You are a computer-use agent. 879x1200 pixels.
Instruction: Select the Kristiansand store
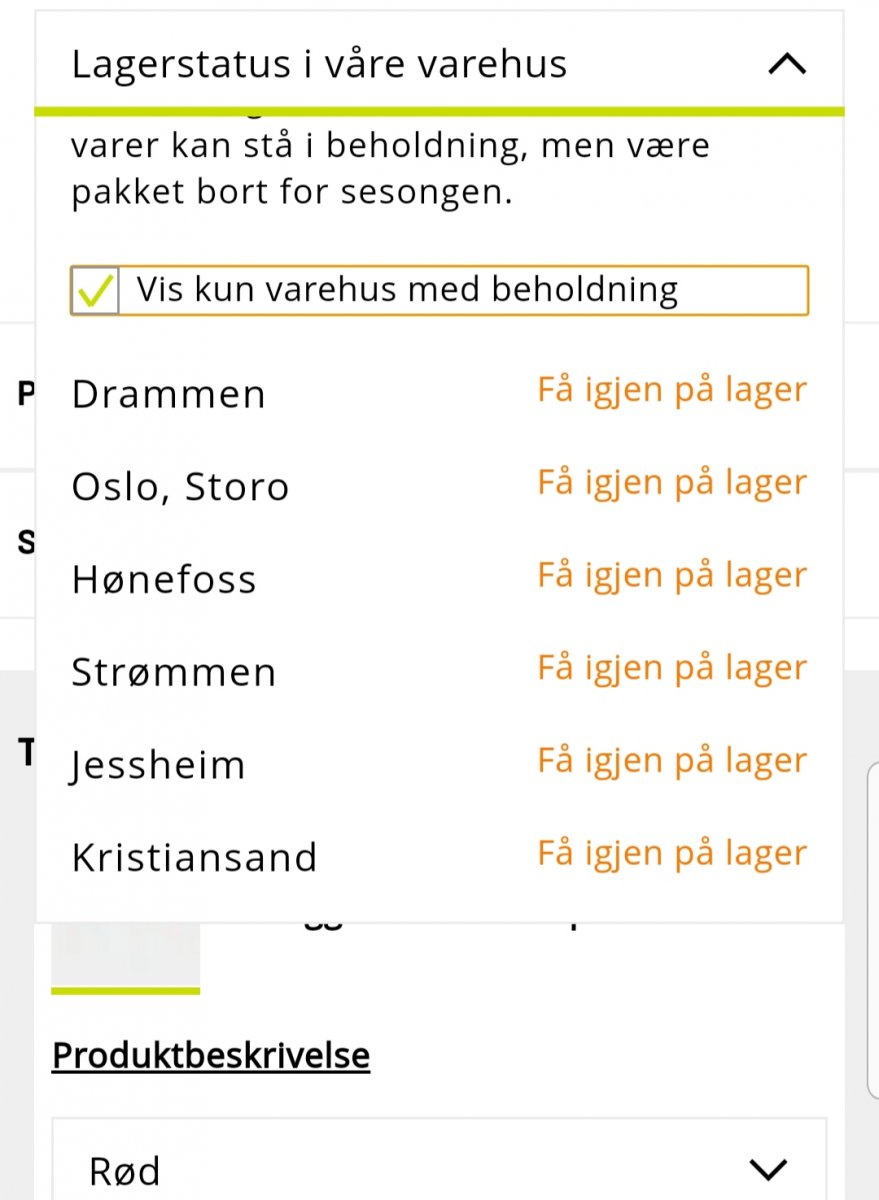coord(194,858)
